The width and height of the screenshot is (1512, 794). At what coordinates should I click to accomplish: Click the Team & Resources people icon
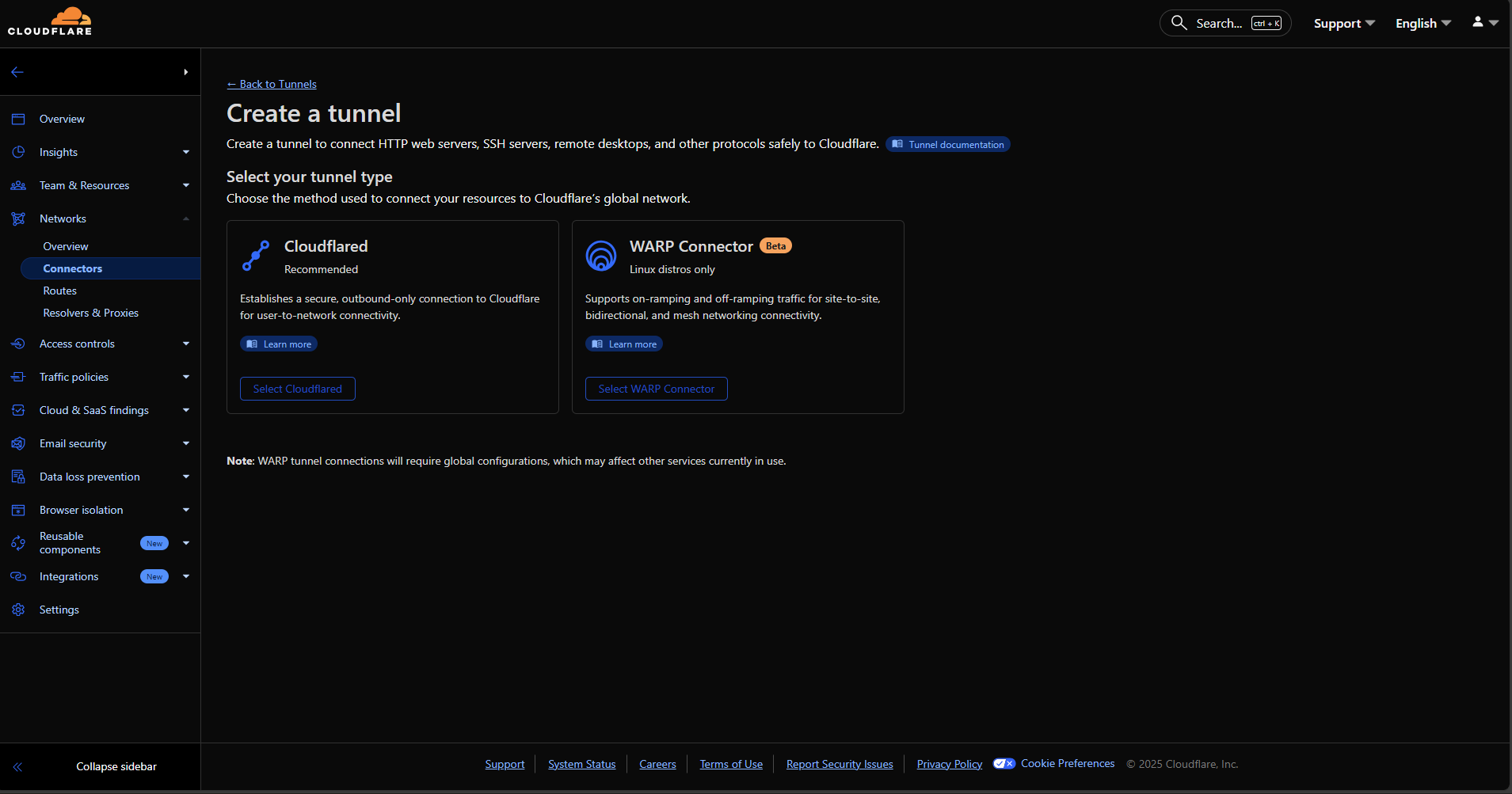[x=18, y=185]
